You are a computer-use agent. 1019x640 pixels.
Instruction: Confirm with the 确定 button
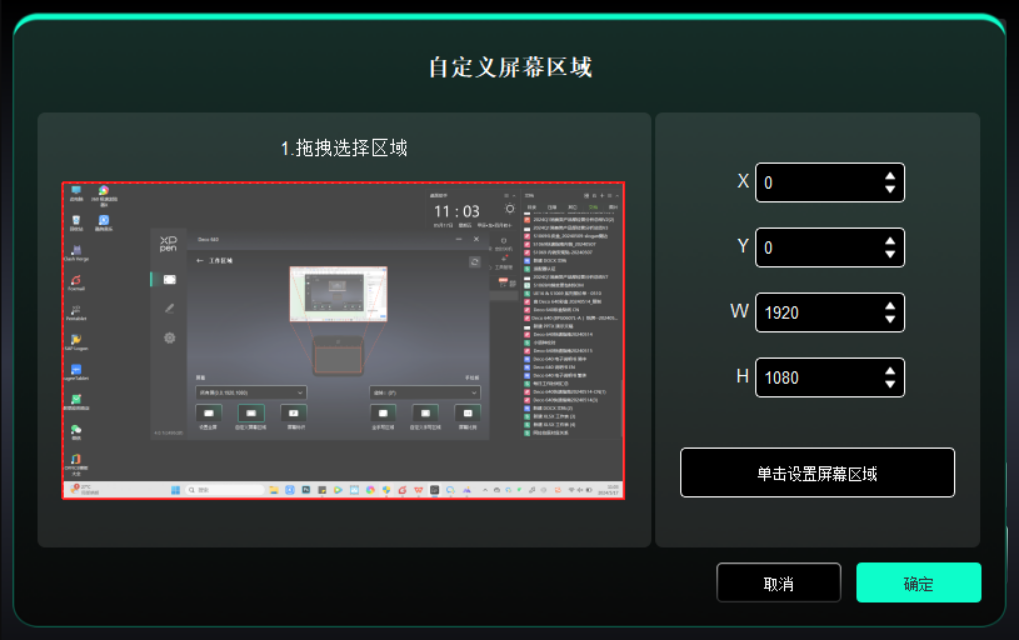click(918, 583)
